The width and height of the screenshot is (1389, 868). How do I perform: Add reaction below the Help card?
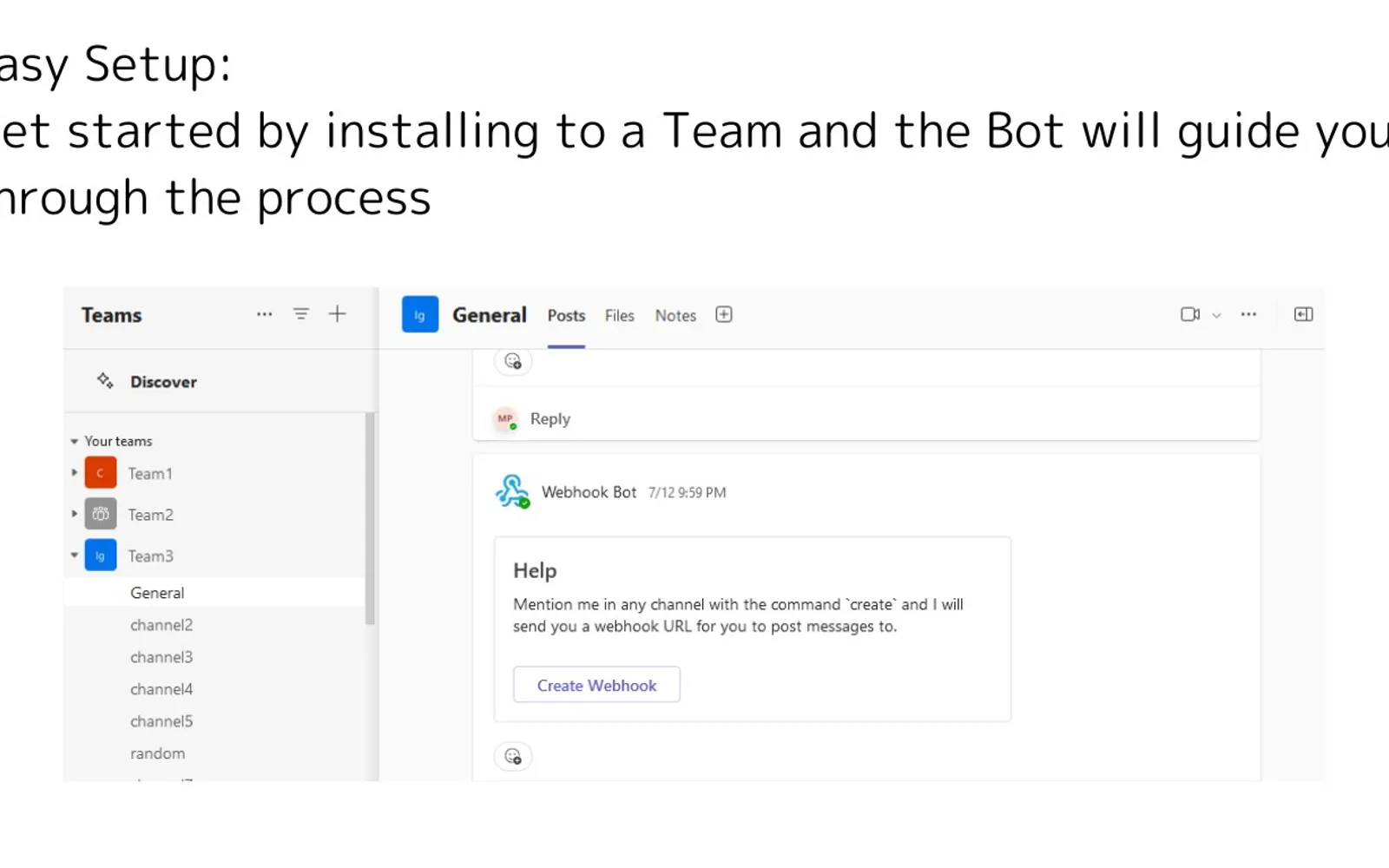click(513, 756)
